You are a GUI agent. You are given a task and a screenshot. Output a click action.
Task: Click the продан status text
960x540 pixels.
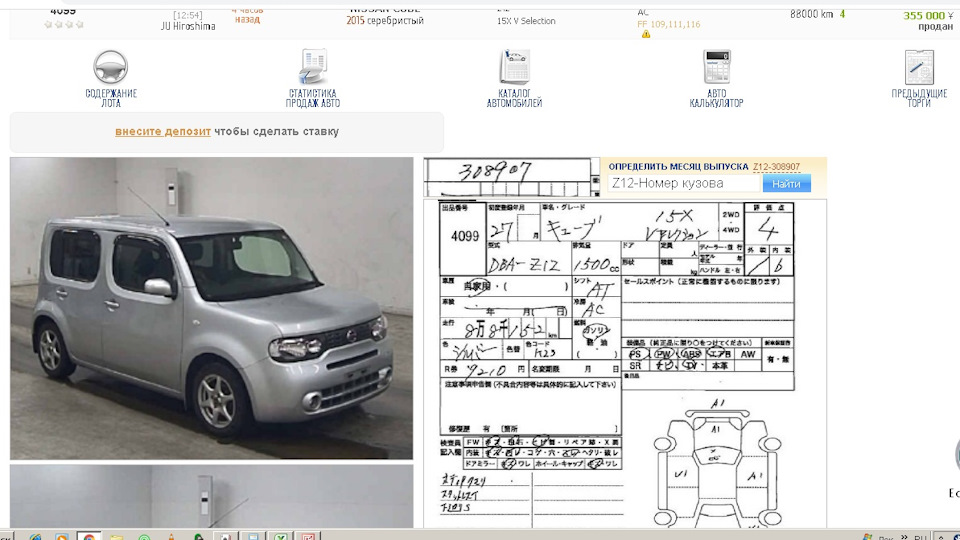[936, 27]
